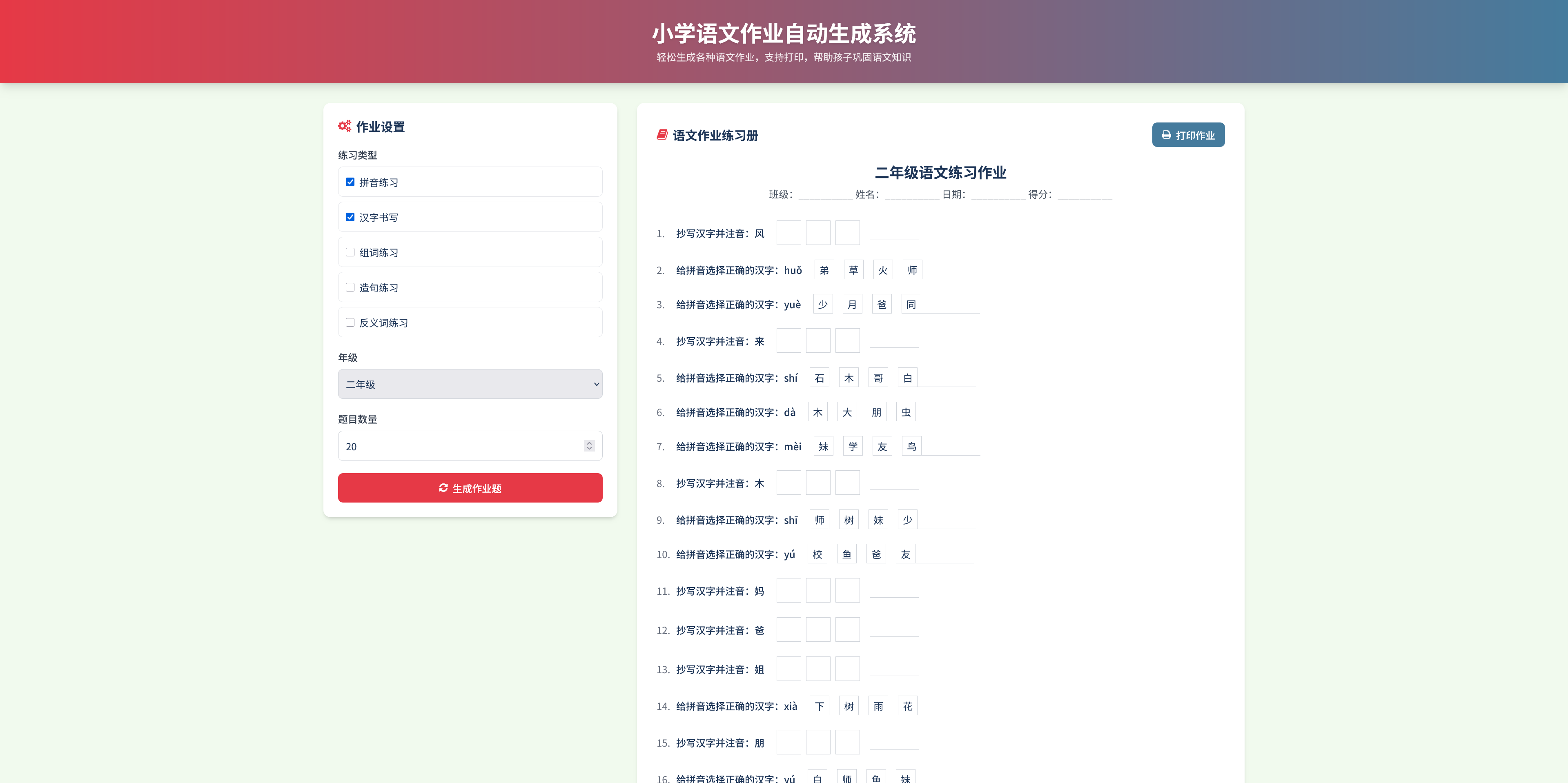Viewport: 1568px width, 783px height.
Task: Select 师 for the pinyin shī in question 9
Action: [819, 520]
